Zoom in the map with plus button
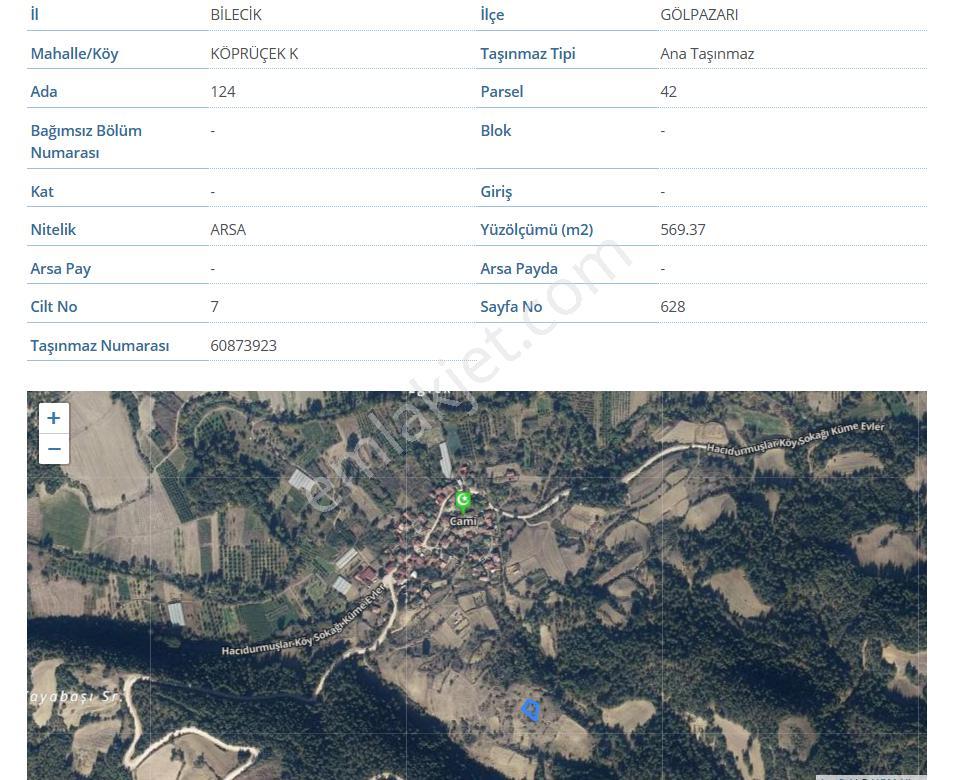The height and width of the screenshot is (780, 957). [x=54, y=418]
